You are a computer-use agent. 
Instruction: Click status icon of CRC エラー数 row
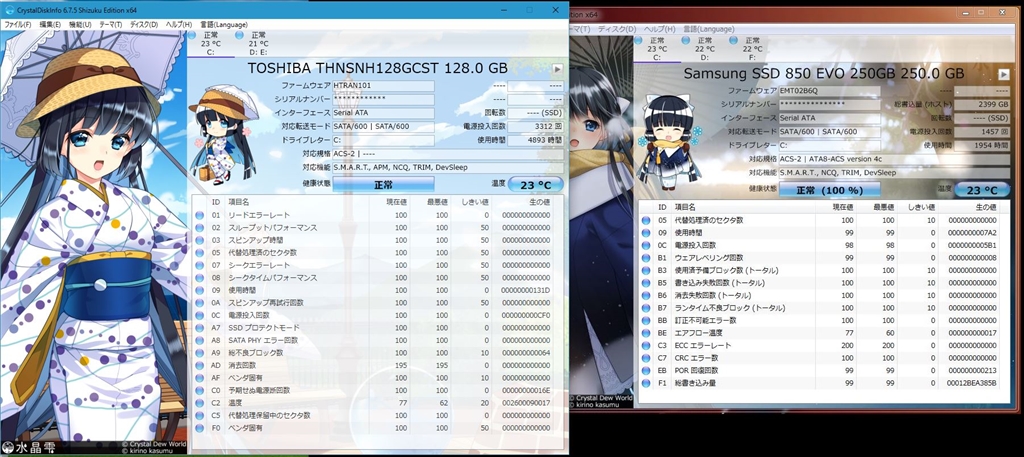point(646,358)
